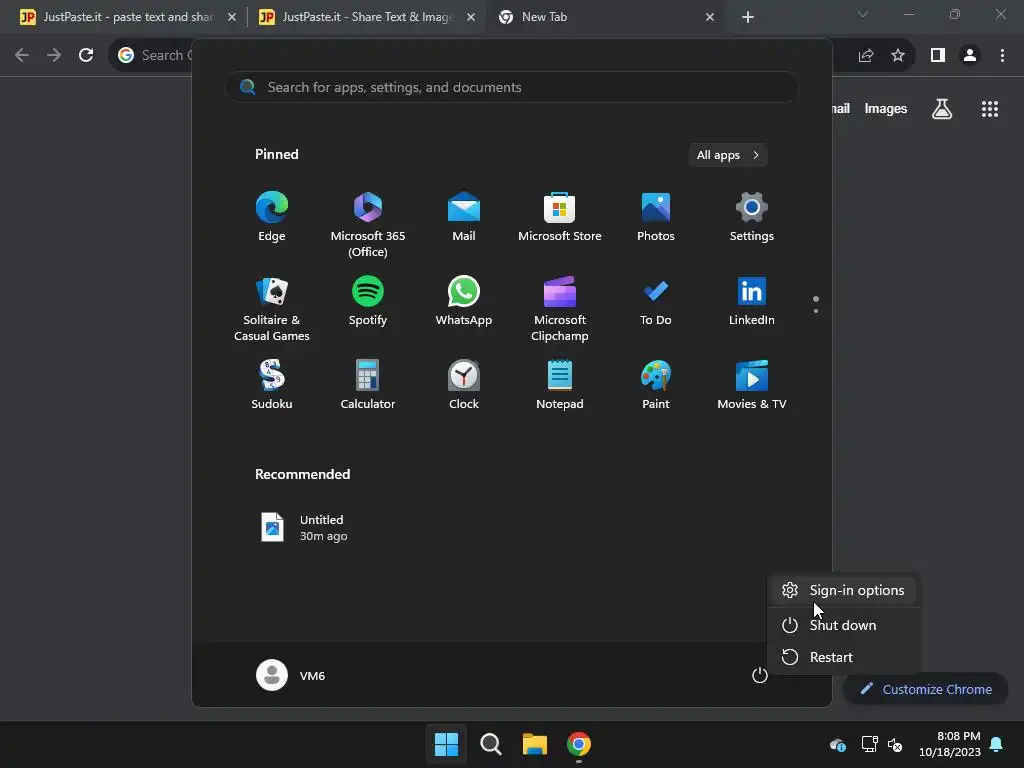The width and height of the screenshot is (1024, 768).
Task: Reload the Chrome page
Action: (x=86, y=56)
